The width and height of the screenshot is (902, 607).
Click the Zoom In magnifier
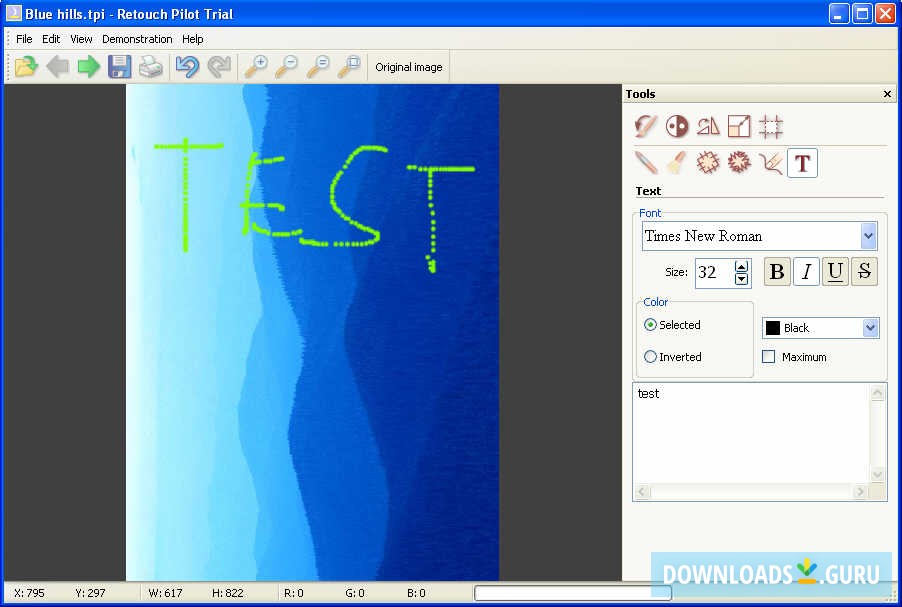[257, 67]
